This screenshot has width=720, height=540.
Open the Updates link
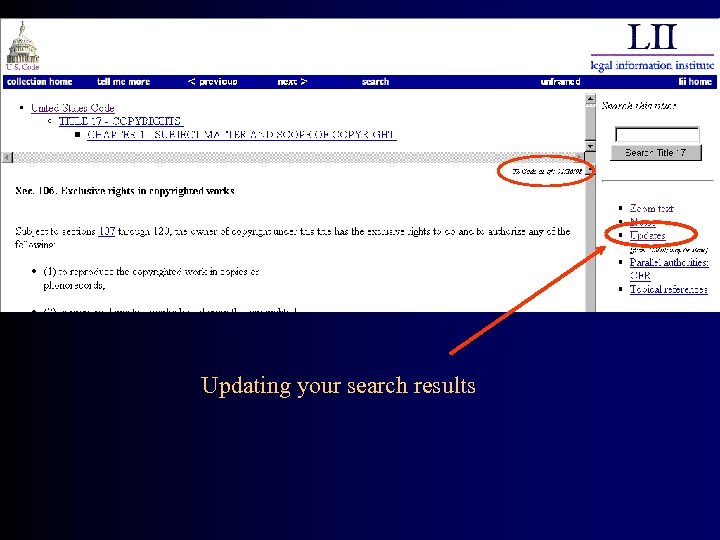coord(647,236)
